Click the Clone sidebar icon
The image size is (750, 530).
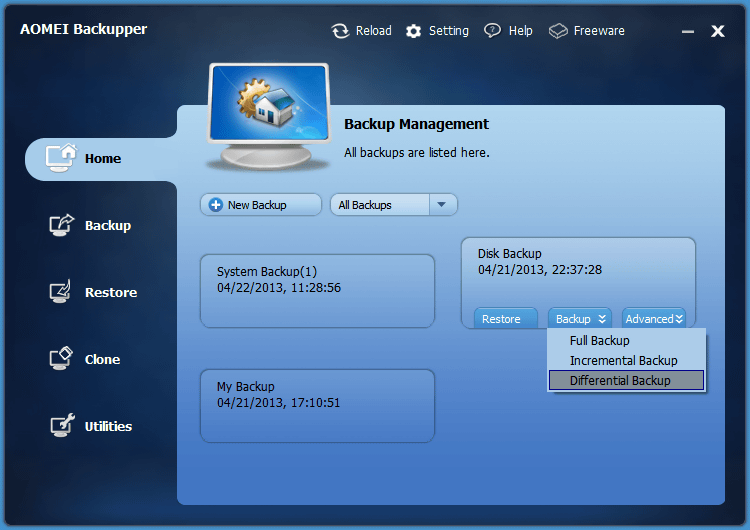pyautogui.click(x=61, y=358)
